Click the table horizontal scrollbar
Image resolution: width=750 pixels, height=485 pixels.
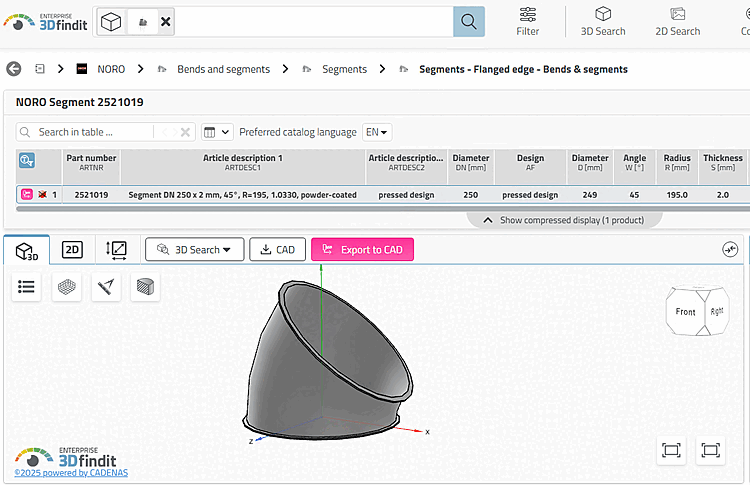tap(383, 209)
